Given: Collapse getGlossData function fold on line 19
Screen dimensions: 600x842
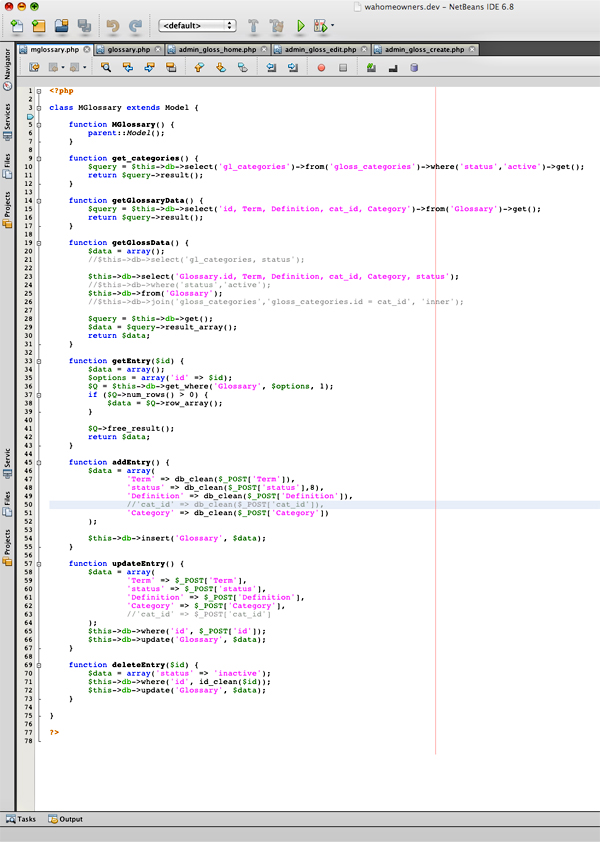Looking at the screenshot, I should tap(39, 243).
